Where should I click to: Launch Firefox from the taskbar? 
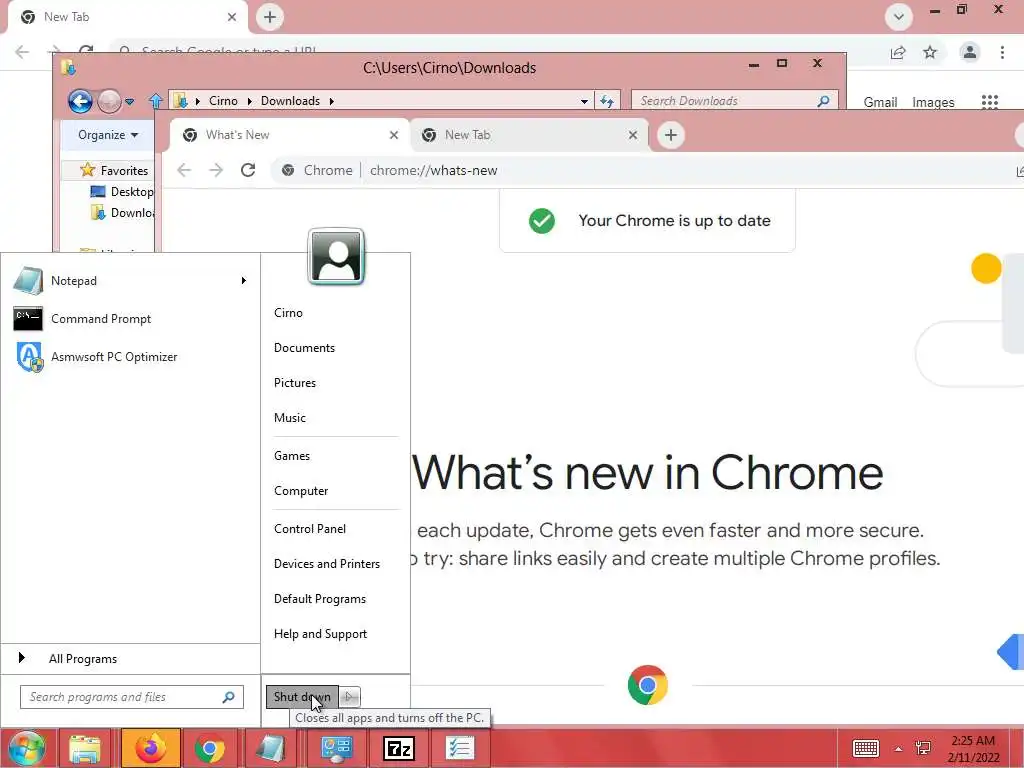tap(150, 748)
